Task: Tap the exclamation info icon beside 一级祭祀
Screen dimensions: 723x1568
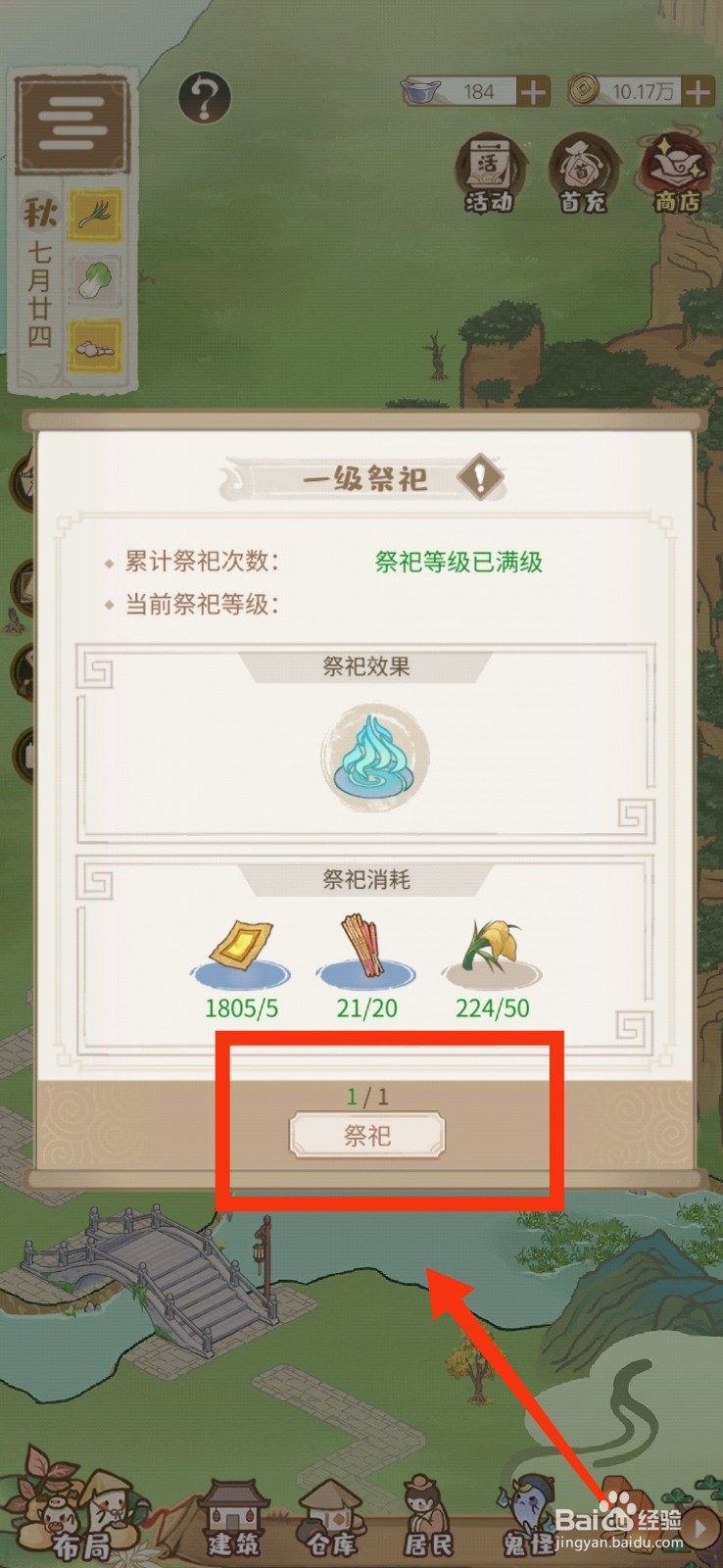Action: click(480, 478)
